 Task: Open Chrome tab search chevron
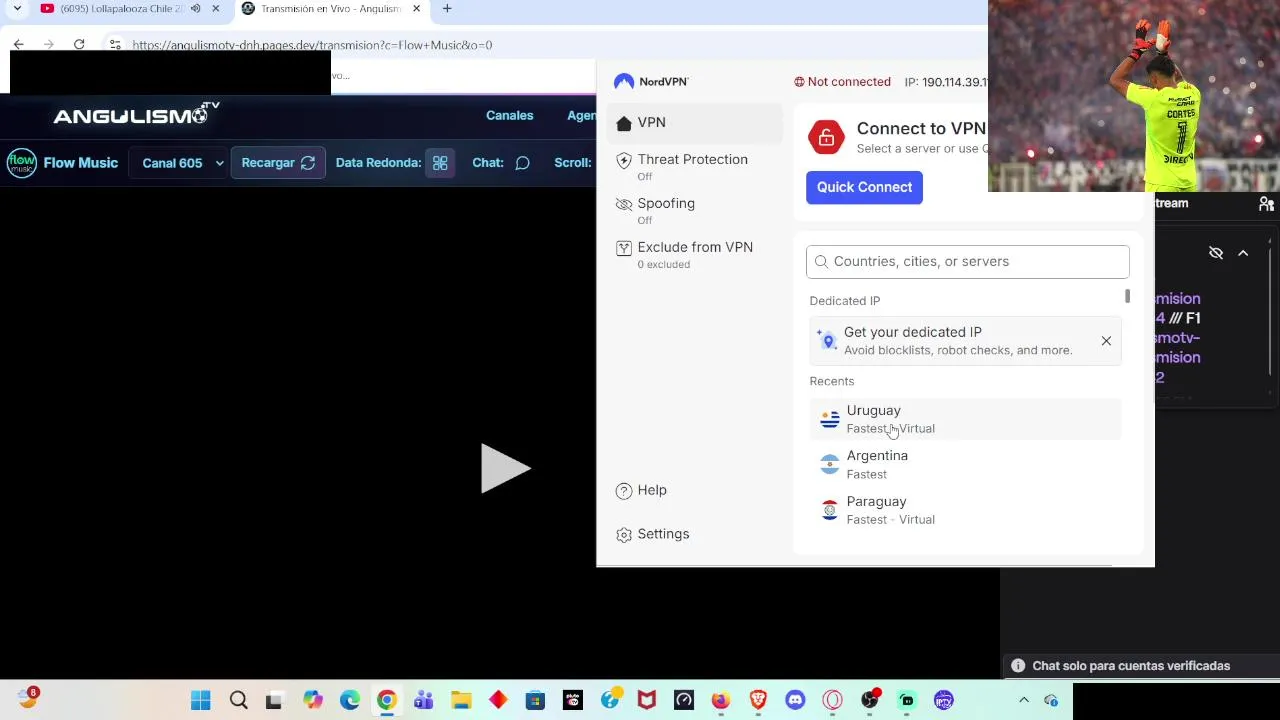click(x=17, y=9)
